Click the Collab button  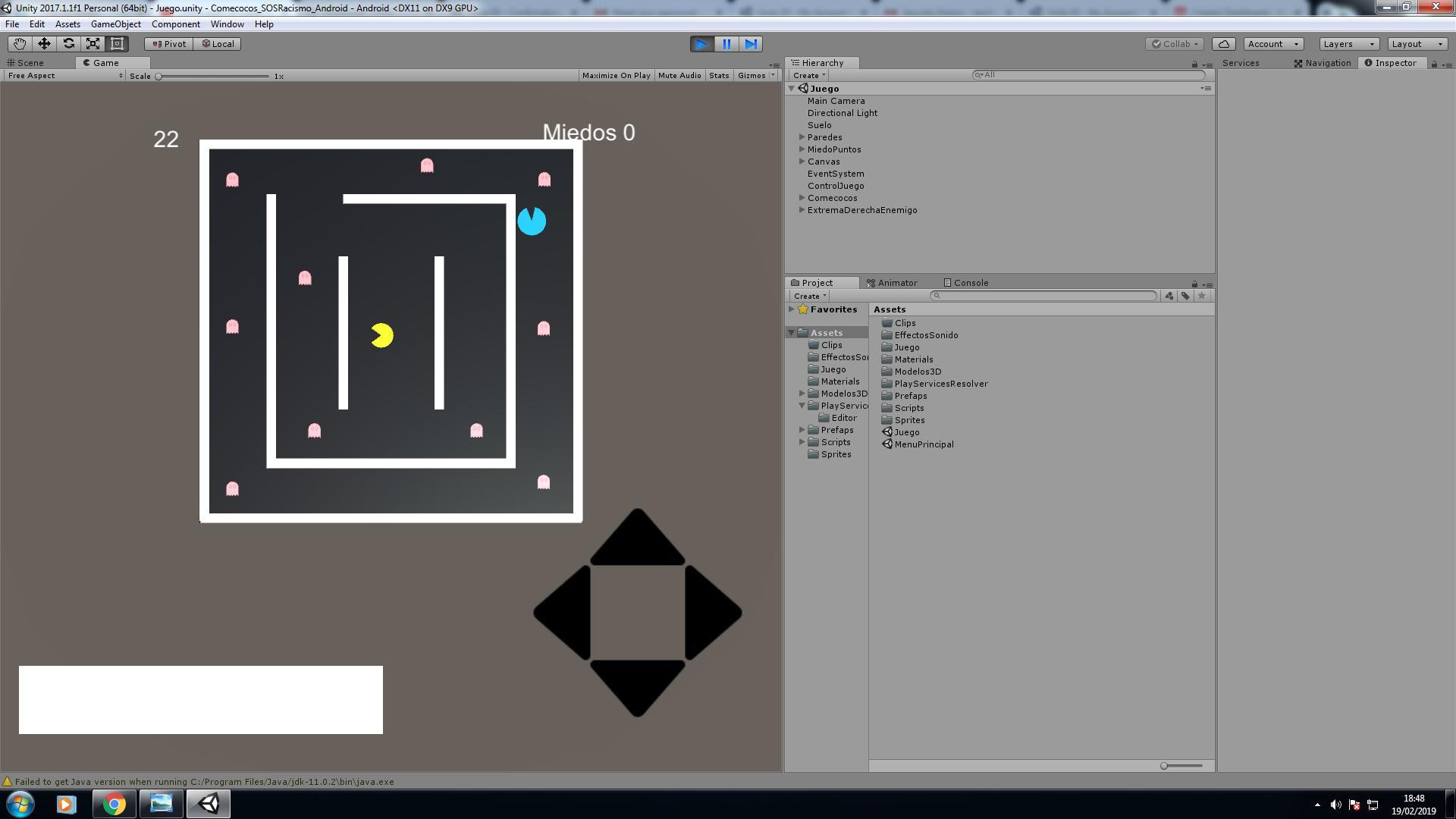(1175, 44)
